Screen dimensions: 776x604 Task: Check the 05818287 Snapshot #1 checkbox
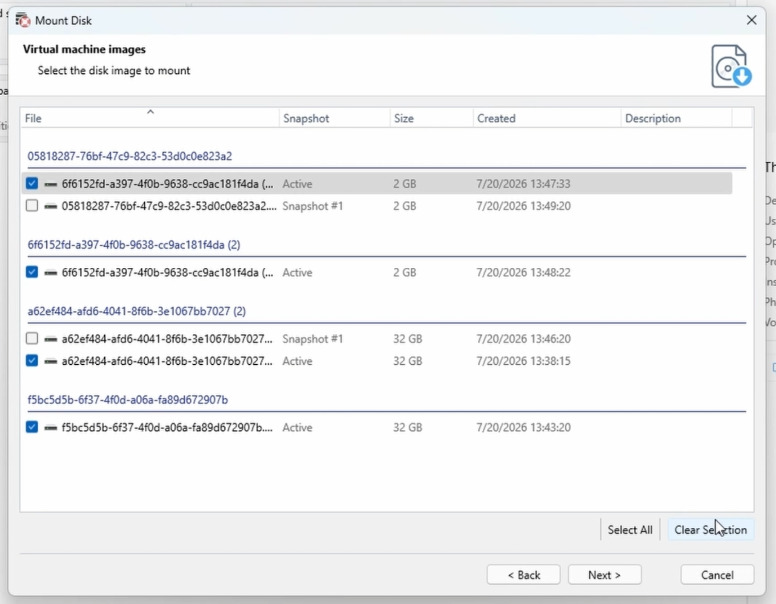32,205
